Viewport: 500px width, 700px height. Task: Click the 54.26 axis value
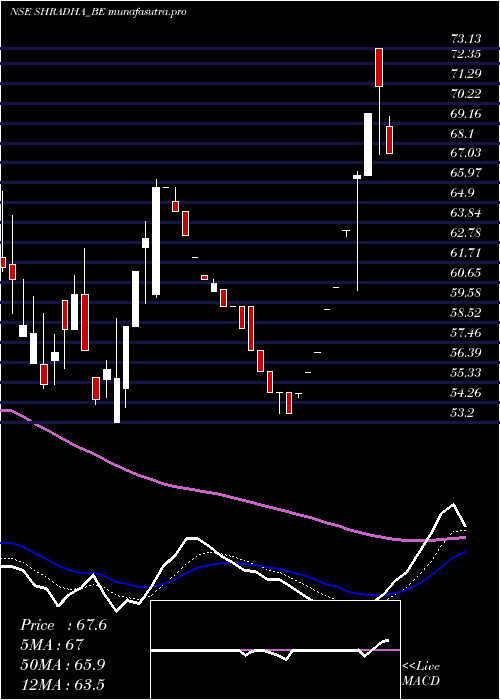pyautogui.click(x=466, y=392)
